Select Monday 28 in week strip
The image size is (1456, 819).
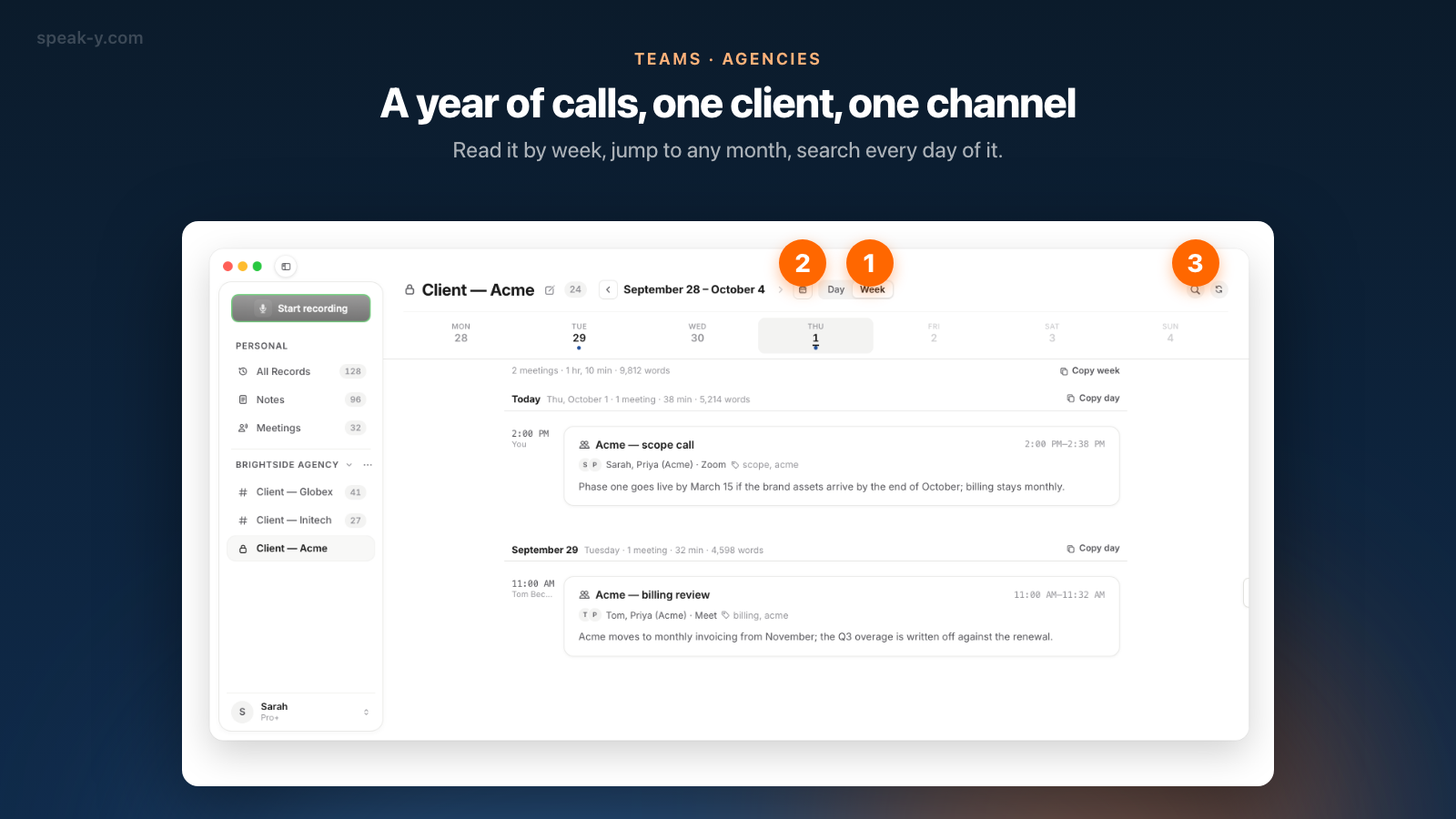click(461, 334)
